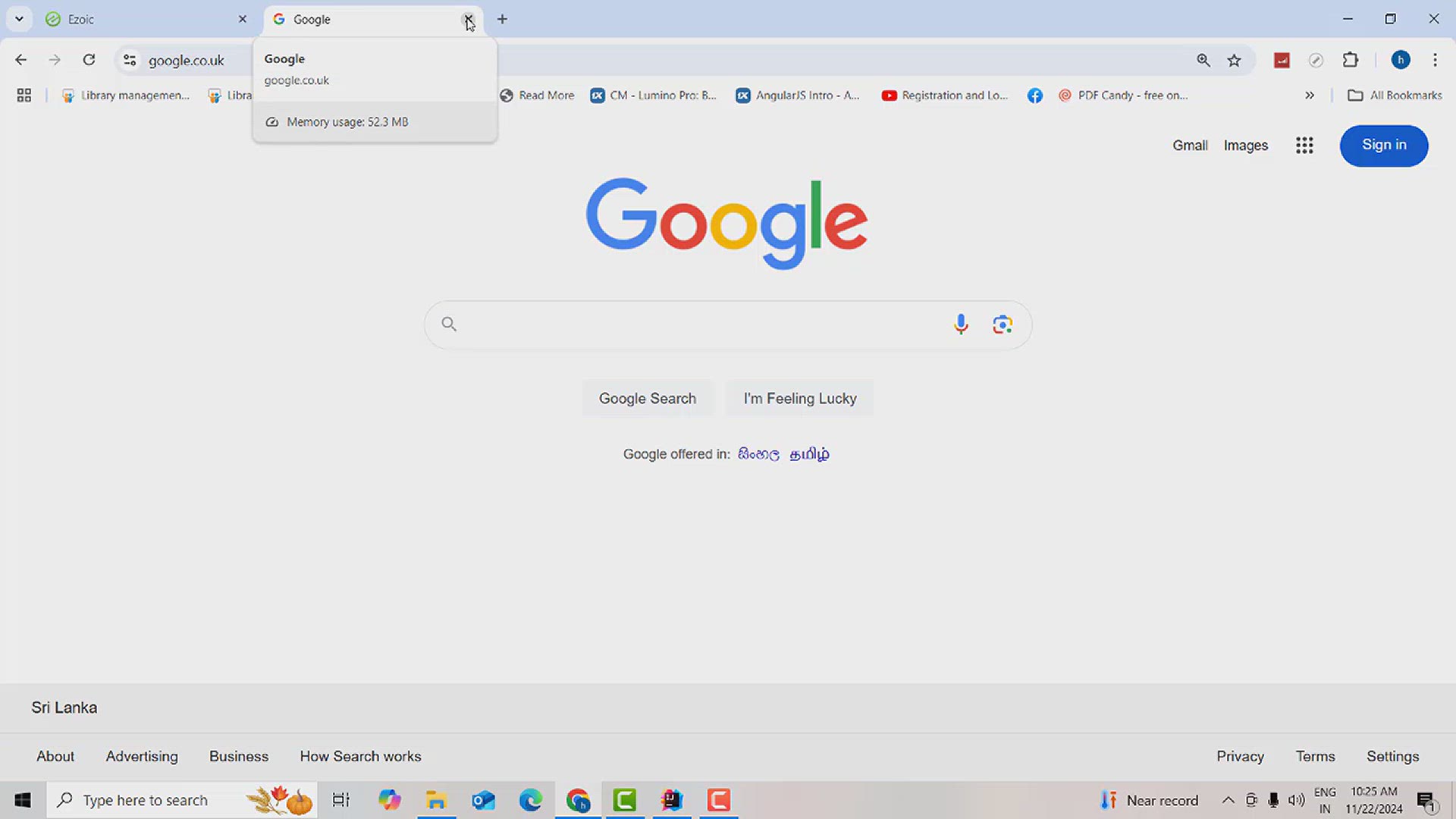This screenshot has width=1456, height=819.
Task: Start voice search with microphone
Action: point(961,325)
